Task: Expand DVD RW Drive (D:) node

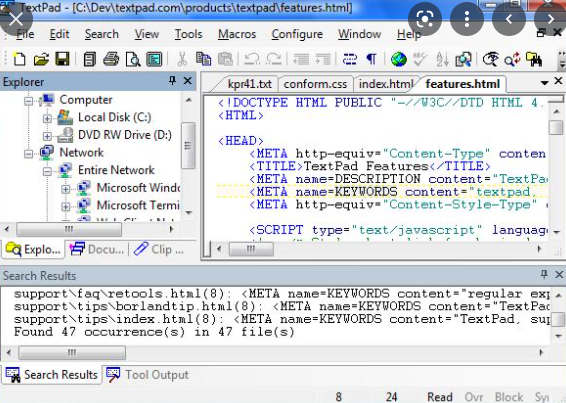Action: point(47,136)
